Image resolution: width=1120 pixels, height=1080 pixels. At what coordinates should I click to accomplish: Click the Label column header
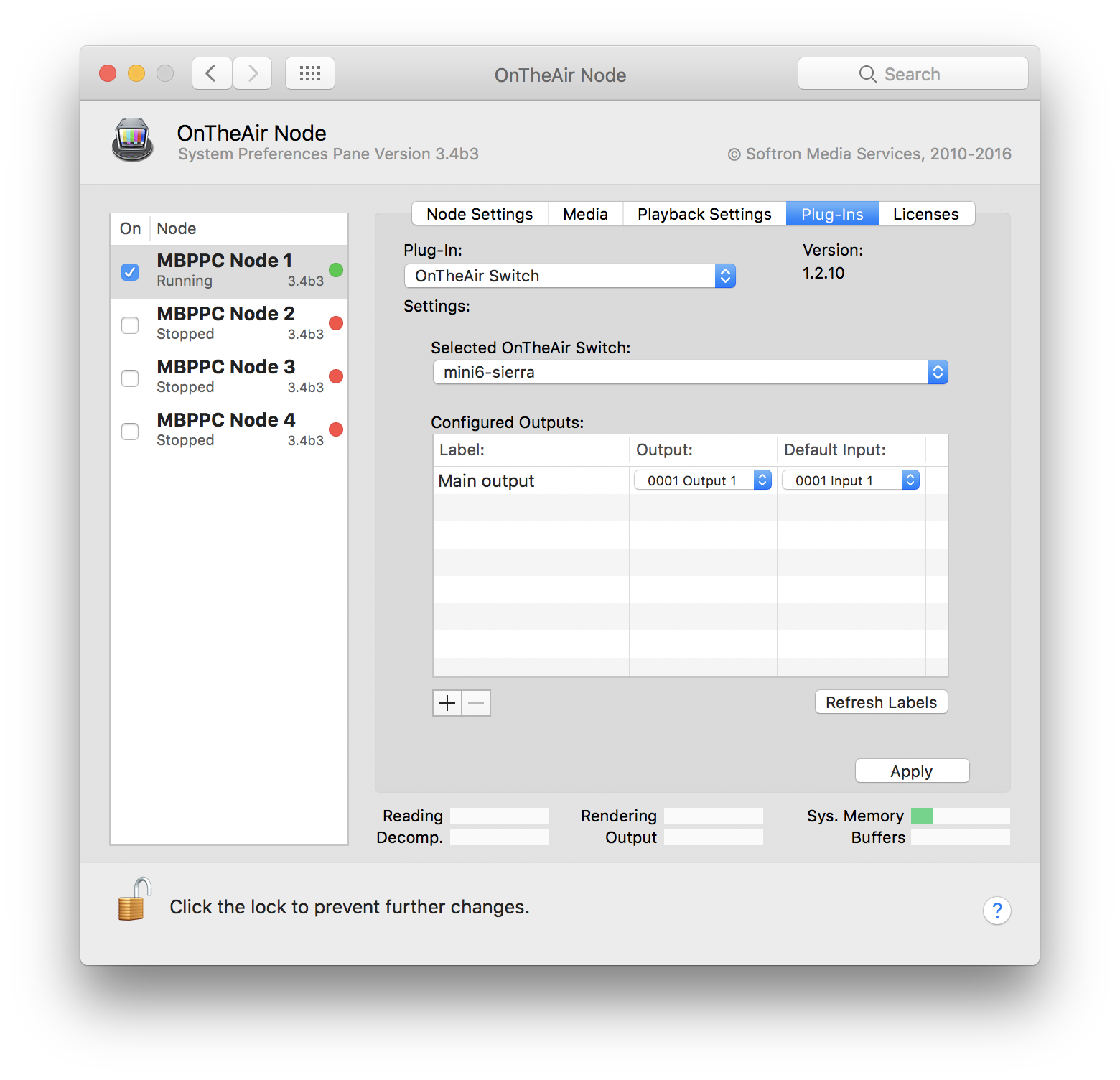531,450
